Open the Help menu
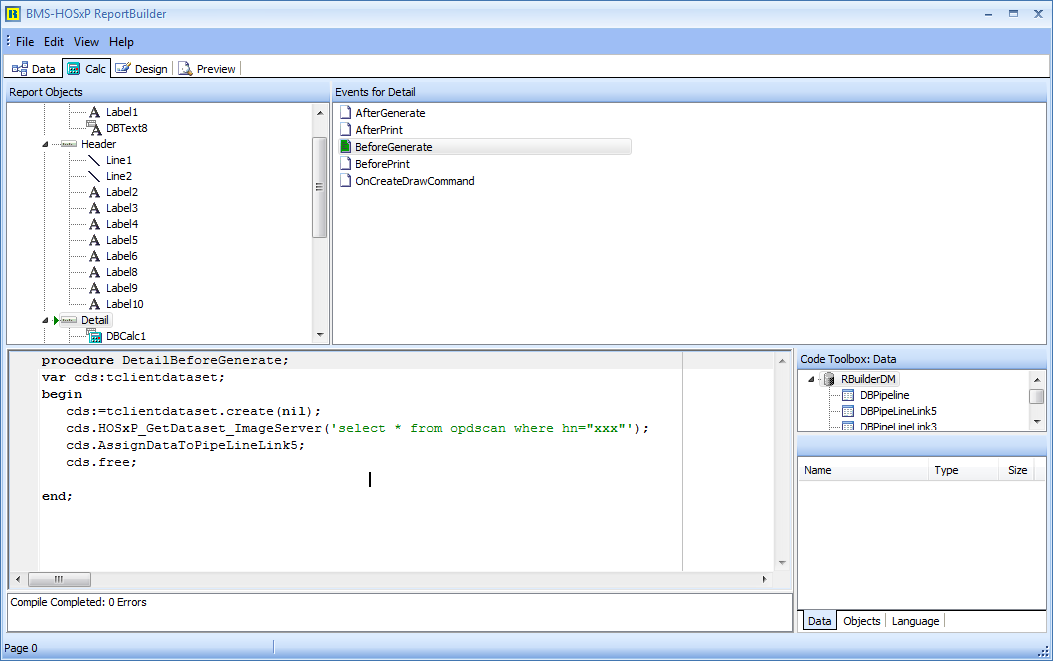This screenshot has width=1053, height=661. (122, 42)
